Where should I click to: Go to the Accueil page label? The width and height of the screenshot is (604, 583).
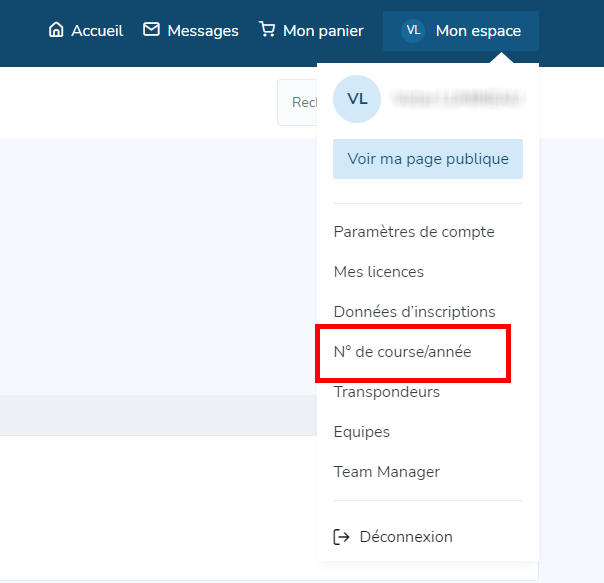point(97,31)
